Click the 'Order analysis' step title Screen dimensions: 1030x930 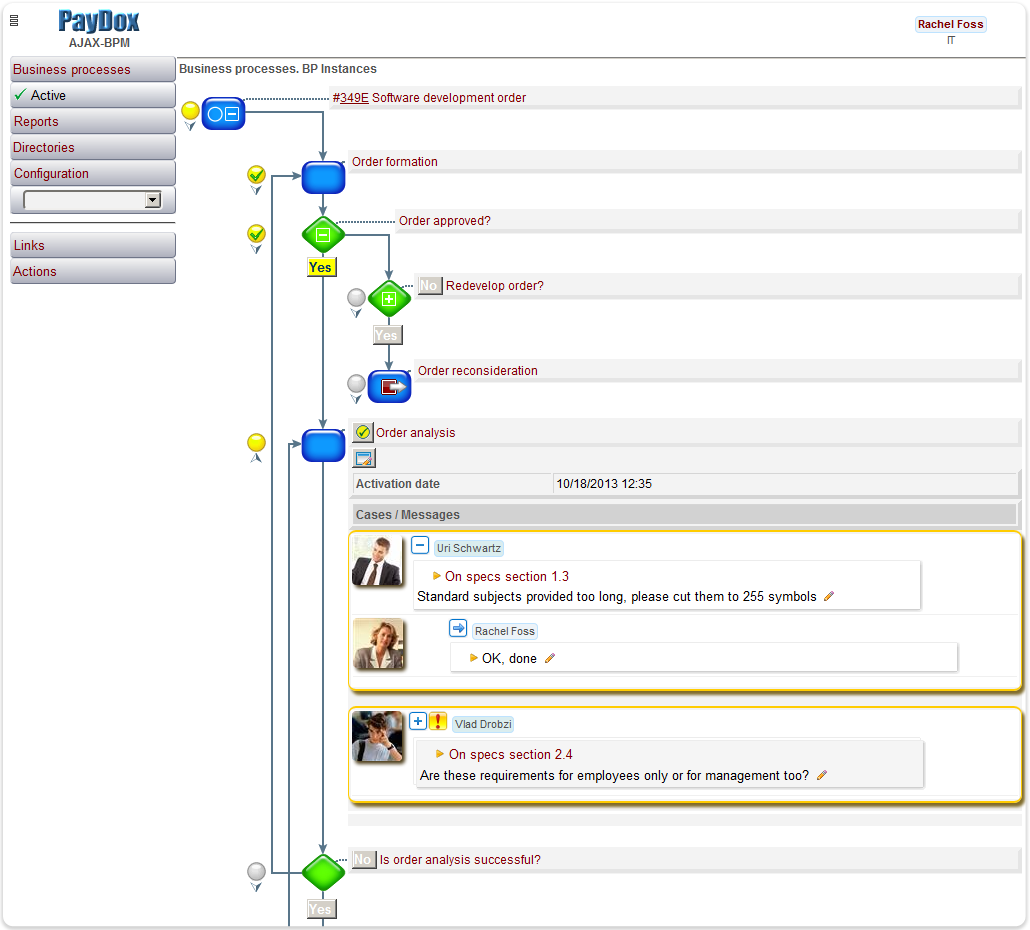point(415,433)
